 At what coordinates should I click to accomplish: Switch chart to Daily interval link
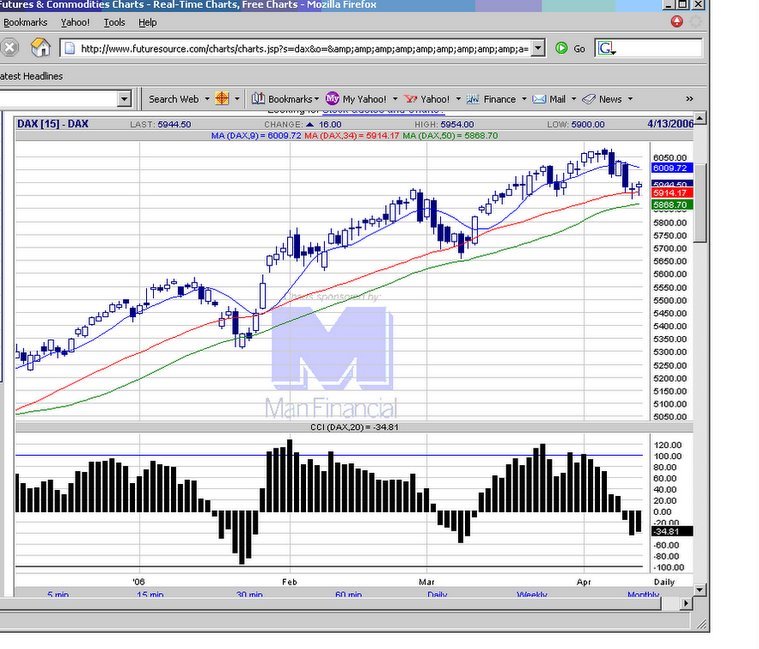(437, 594)
